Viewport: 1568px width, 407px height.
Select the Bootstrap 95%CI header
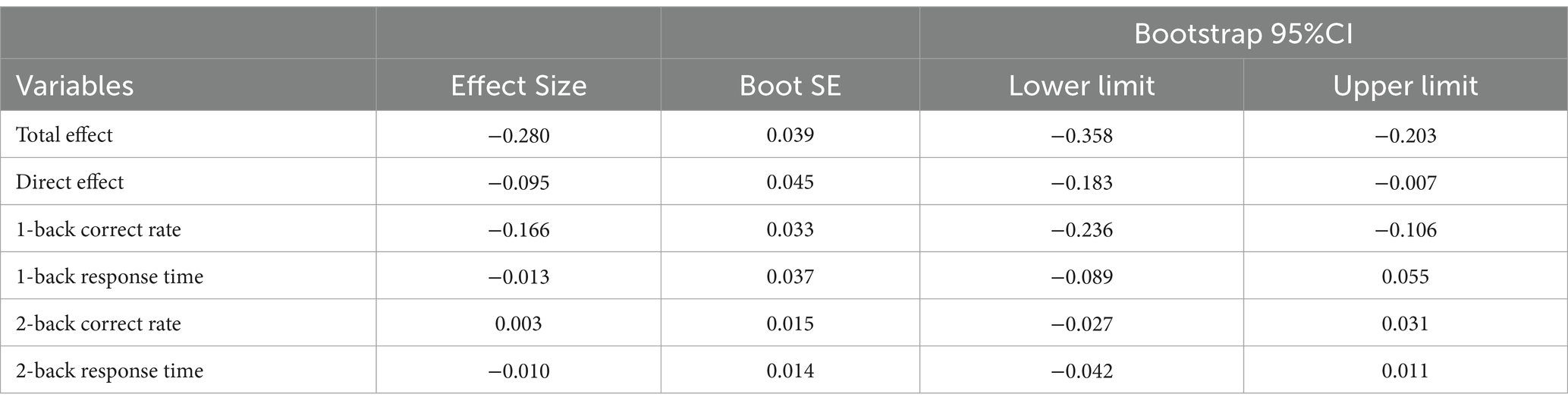tap(1243, 34)
